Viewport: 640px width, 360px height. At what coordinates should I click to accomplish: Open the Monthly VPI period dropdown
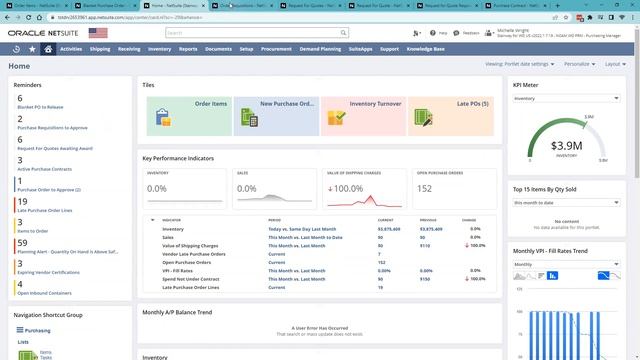click(567, 264)
